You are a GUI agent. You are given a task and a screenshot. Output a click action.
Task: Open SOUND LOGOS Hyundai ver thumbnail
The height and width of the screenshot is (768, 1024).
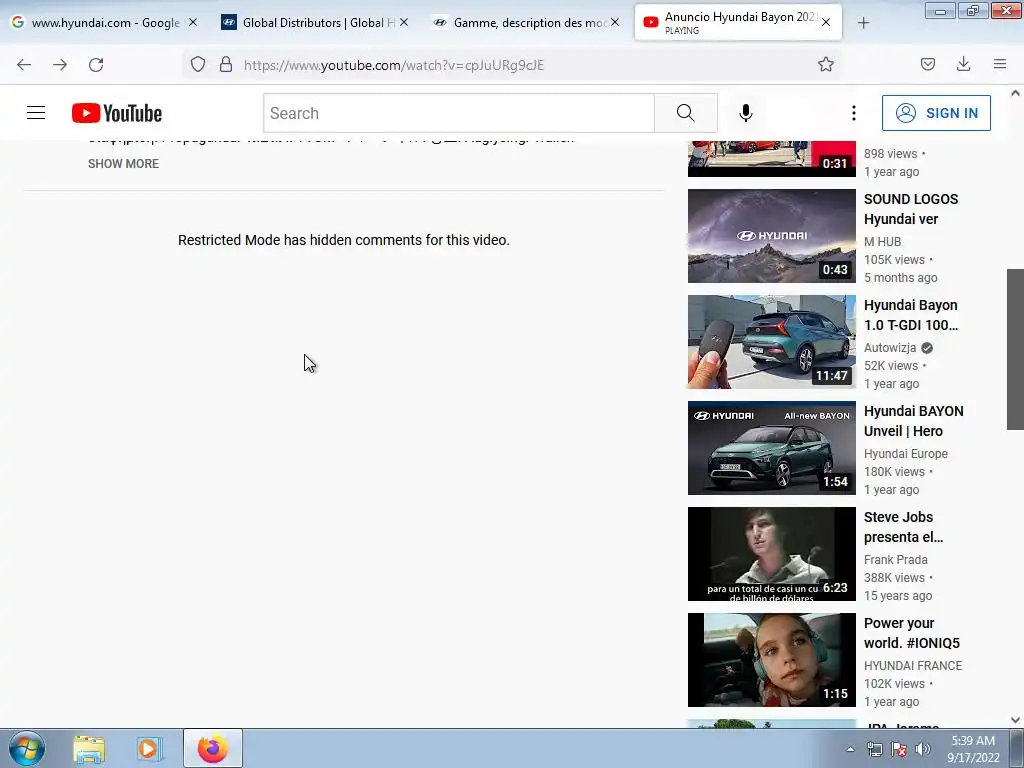[771, 236]
